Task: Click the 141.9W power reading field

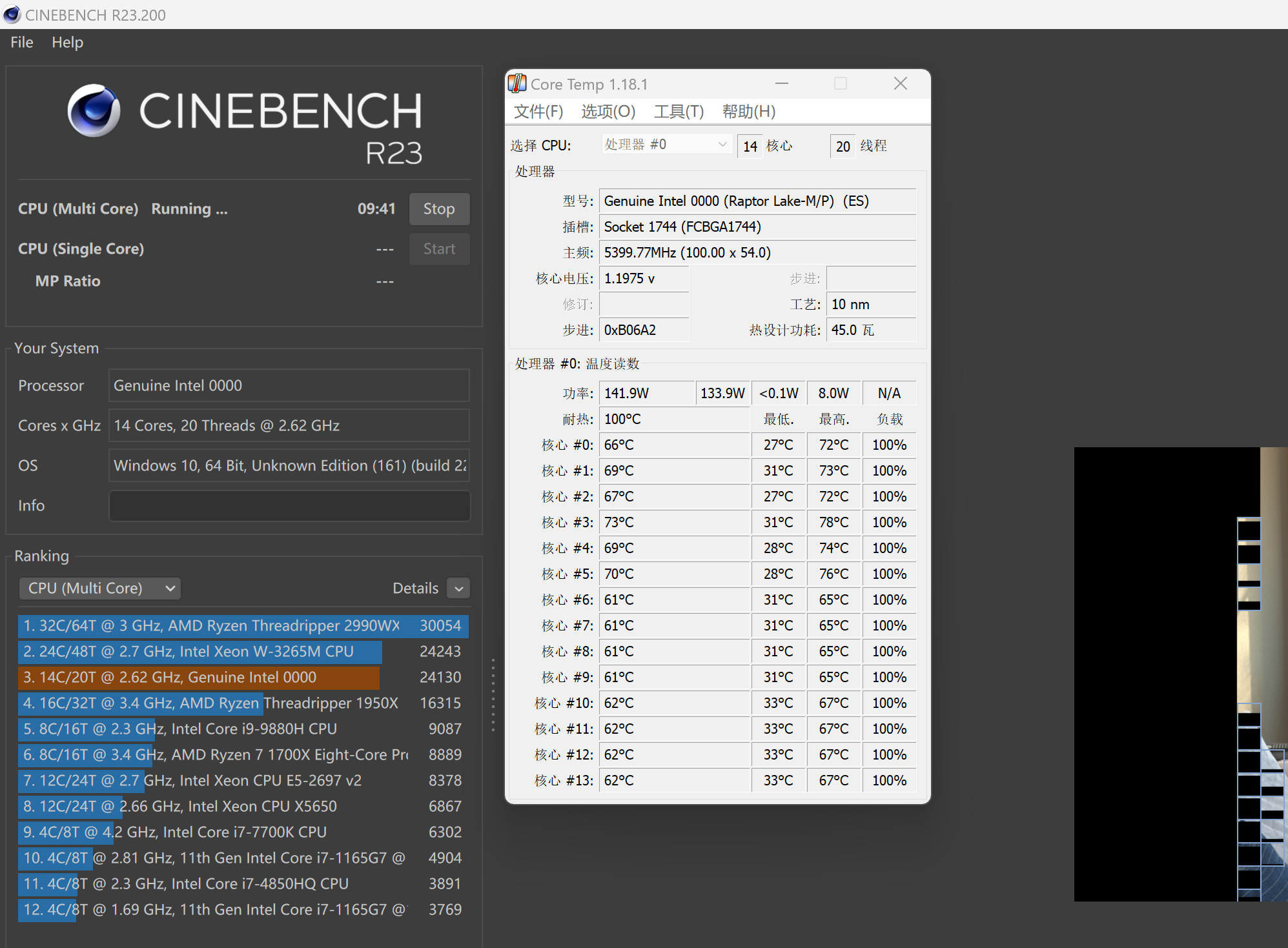Action: tap(648, 393)
